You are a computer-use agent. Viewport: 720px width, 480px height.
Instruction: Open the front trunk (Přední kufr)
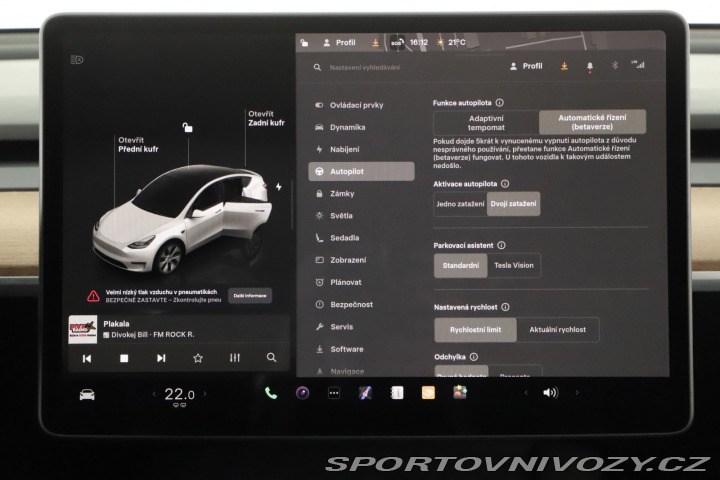point(138,145)
